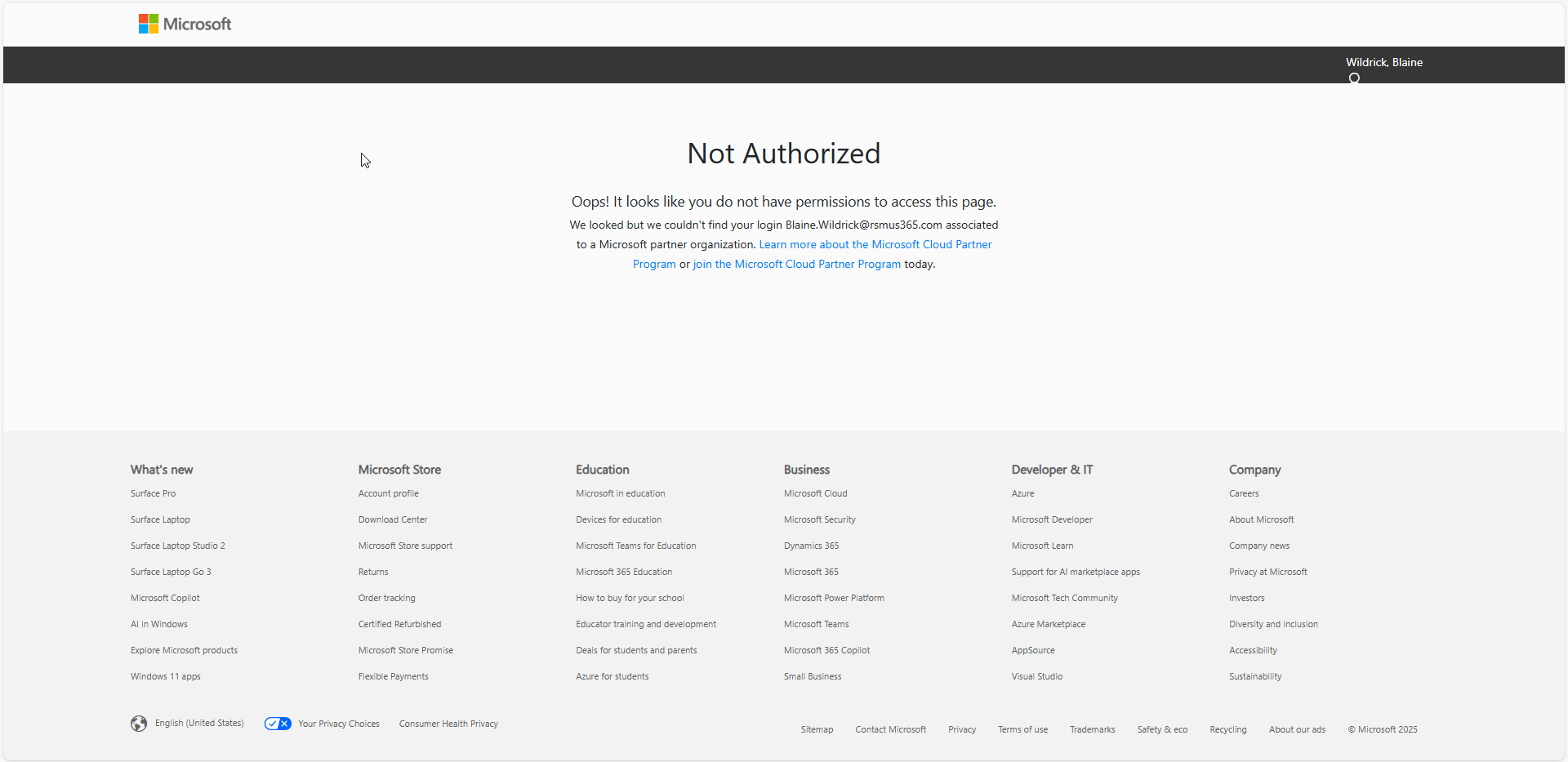Image resolution: width=1568 pixels, height=762 pixels.
Task: Change language English (United States)
Action: pyautogui.click(x=199, y=723)
